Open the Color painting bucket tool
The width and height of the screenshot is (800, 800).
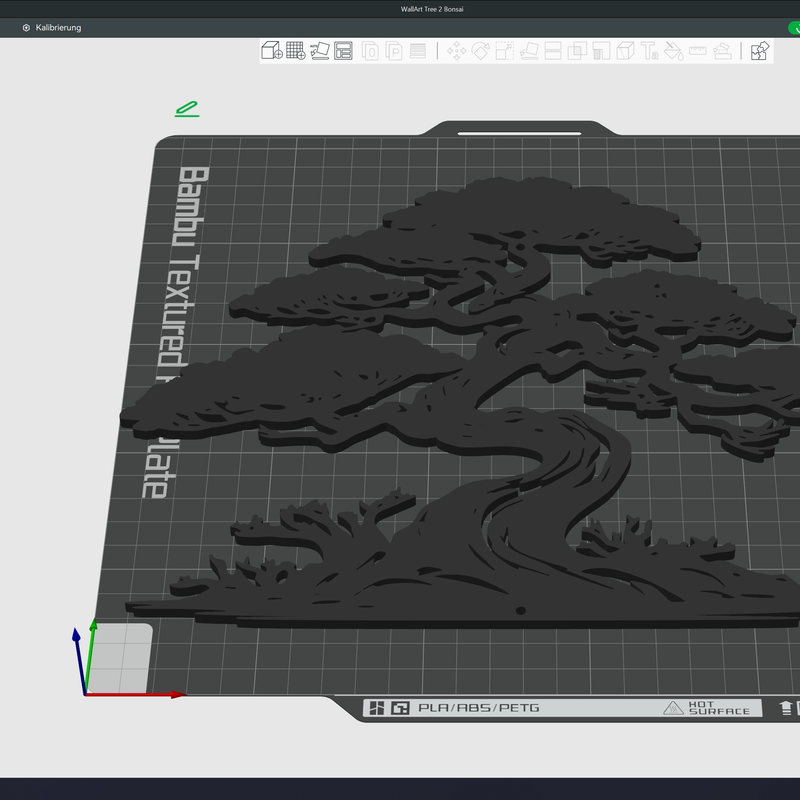point(673,51)
